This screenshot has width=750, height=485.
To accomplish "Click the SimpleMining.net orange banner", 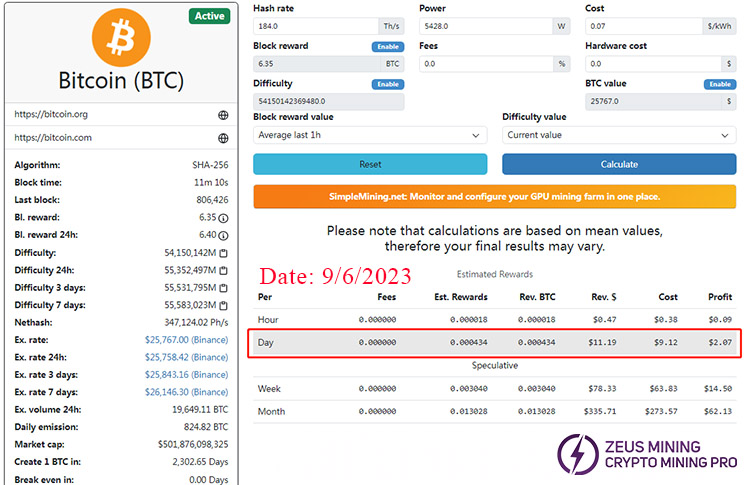I will click(495, 196).
